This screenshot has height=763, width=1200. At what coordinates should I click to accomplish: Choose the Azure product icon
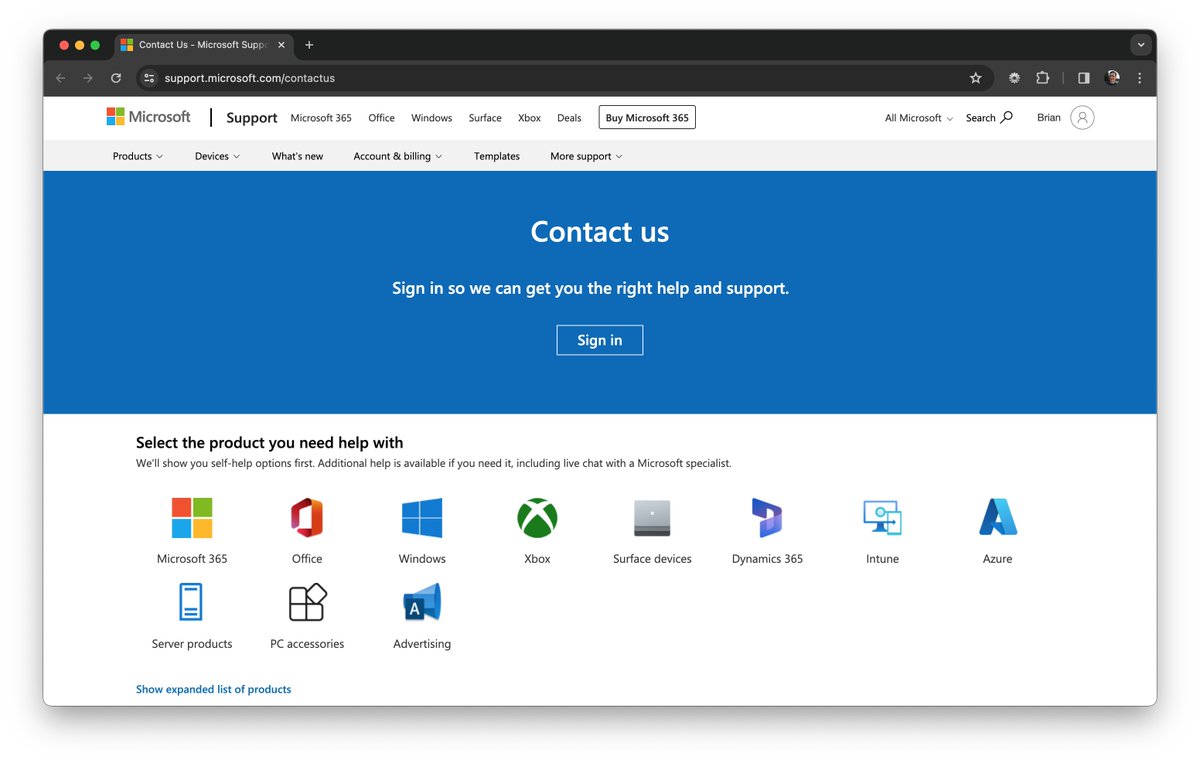[997, 518]
